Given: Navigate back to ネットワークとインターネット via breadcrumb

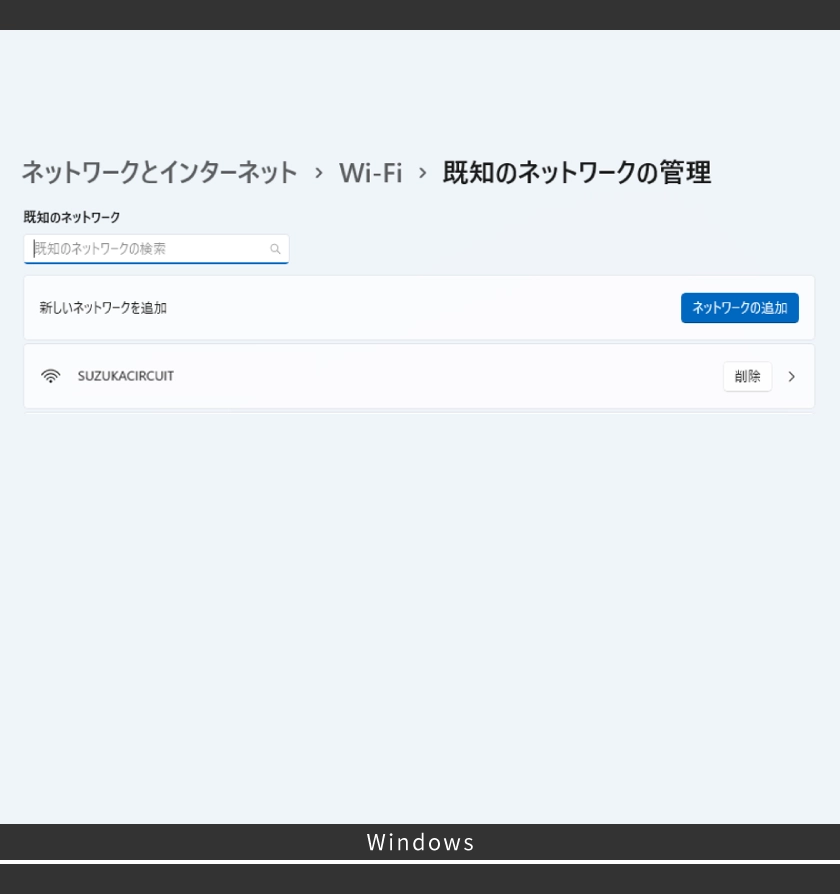Looking at the screenshot, I should click(159, 172).
